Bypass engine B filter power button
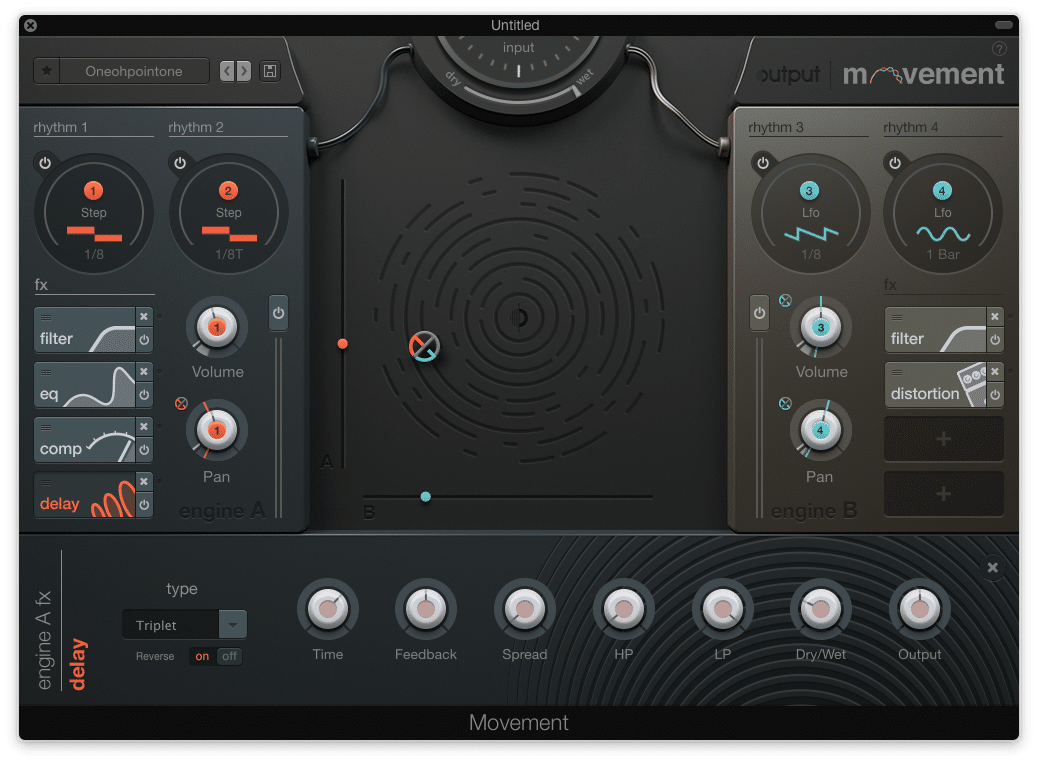Screen dimensions: 1038x763 [994, 340]
